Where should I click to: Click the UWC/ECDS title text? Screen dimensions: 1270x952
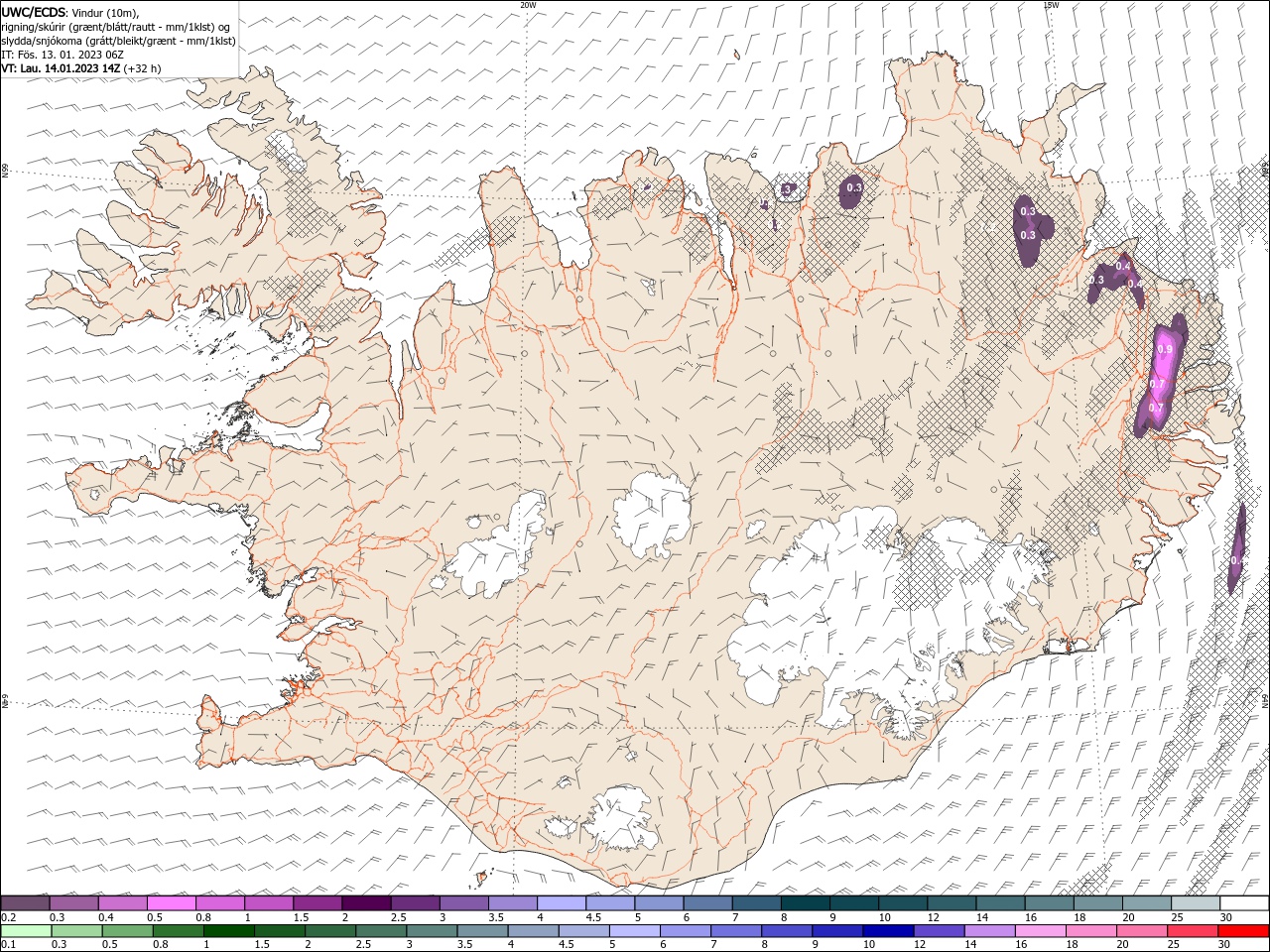coord(35,12)
